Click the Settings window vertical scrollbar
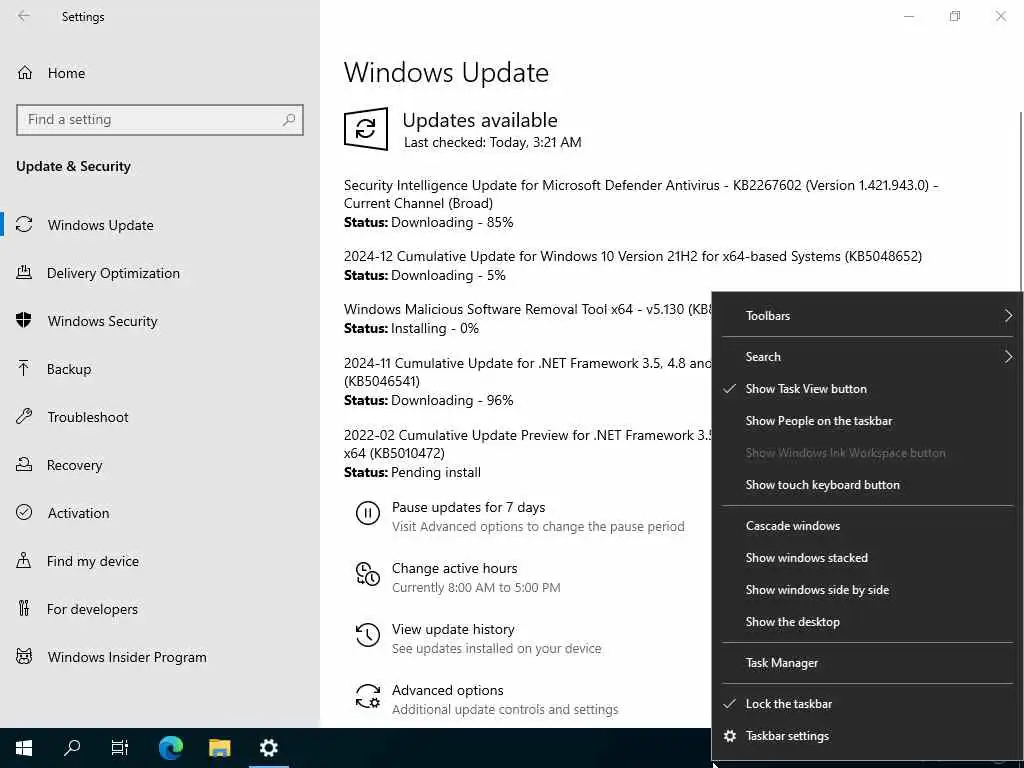The image size is (1024, 768). [1019, 202]
